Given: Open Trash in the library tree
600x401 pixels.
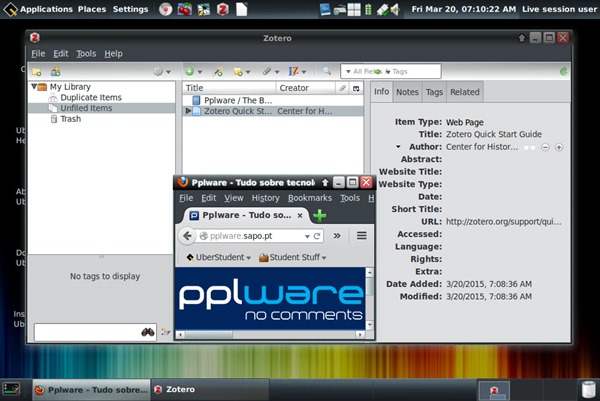Looking at the screenshot, I should [x=70, y=119].
